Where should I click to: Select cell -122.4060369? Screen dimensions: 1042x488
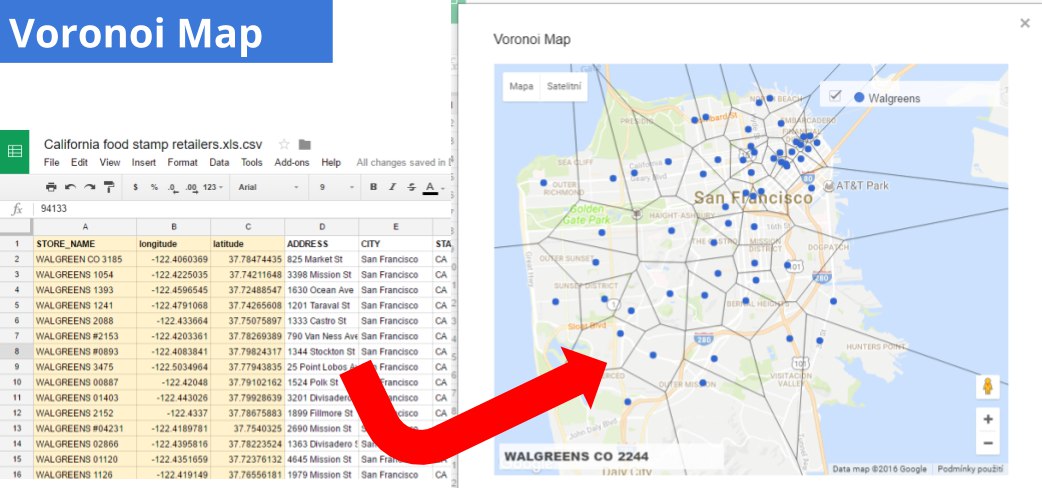[x=174, y=259]
